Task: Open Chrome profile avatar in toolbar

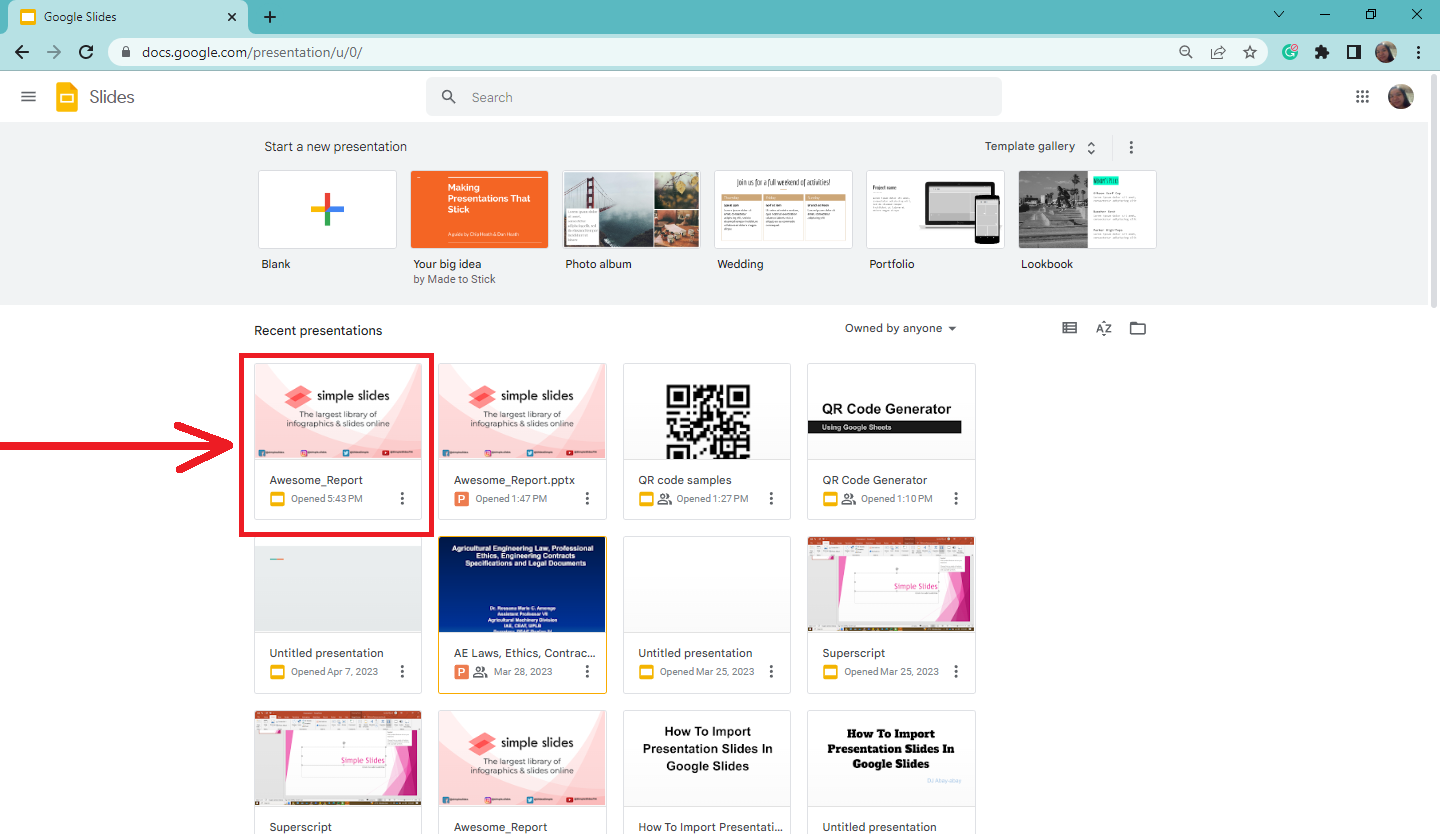Action: pos(1386,52)
